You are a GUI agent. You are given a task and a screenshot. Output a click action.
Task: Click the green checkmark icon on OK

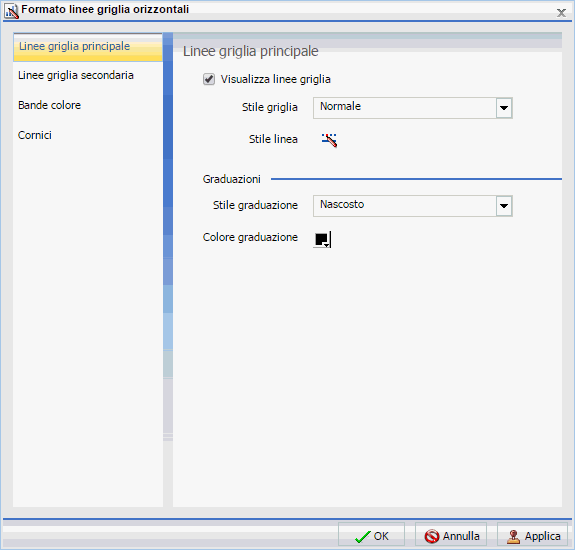click(363, 537)
